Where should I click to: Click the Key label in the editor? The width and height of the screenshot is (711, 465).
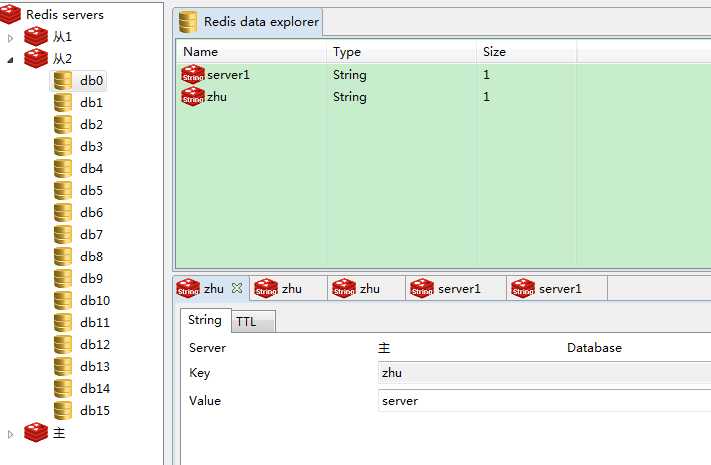tap(200, 373)
